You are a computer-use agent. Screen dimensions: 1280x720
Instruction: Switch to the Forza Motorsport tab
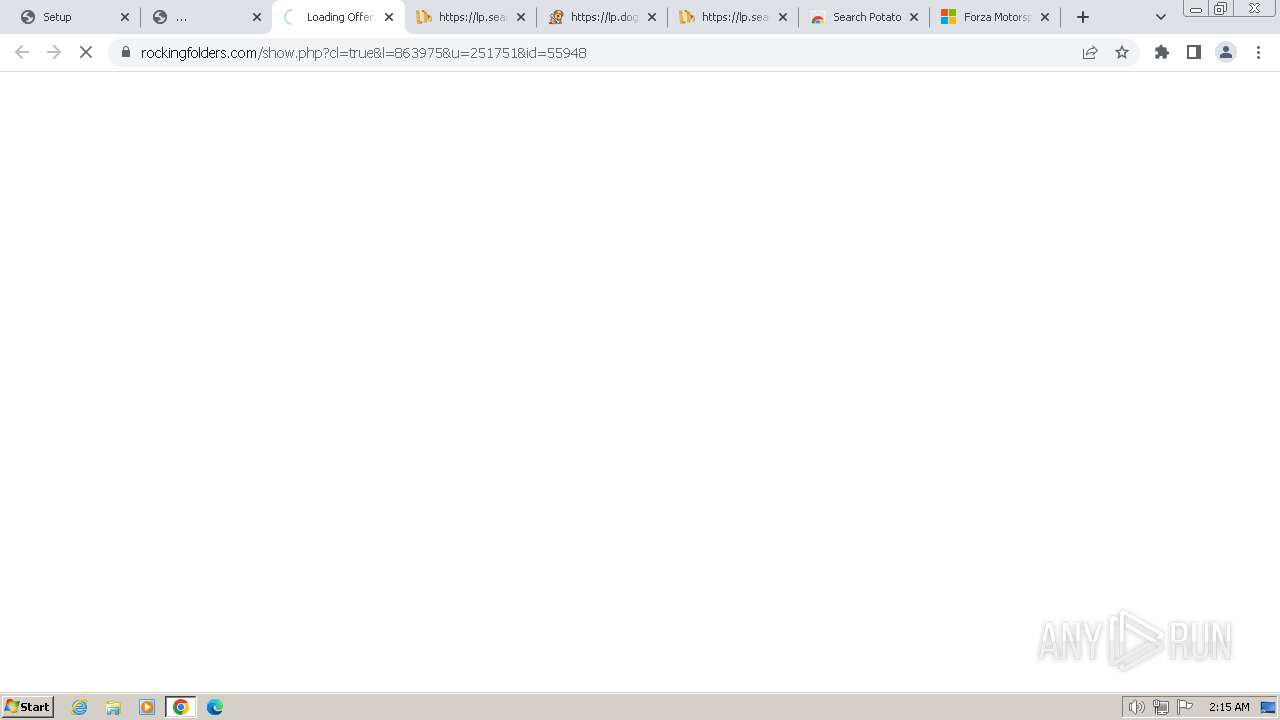click(995, 17)
